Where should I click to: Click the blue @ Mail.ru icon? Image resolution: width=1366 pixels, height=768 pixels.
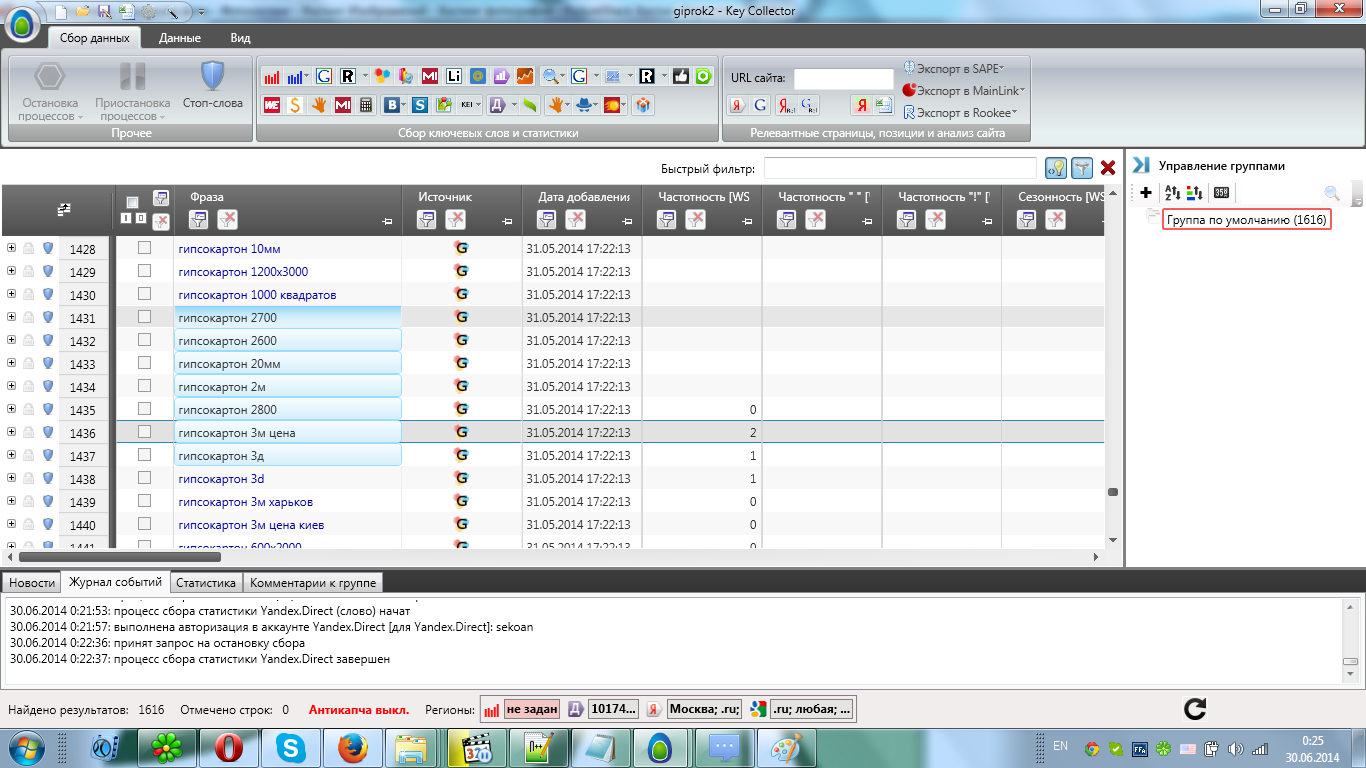coord(478,76)
